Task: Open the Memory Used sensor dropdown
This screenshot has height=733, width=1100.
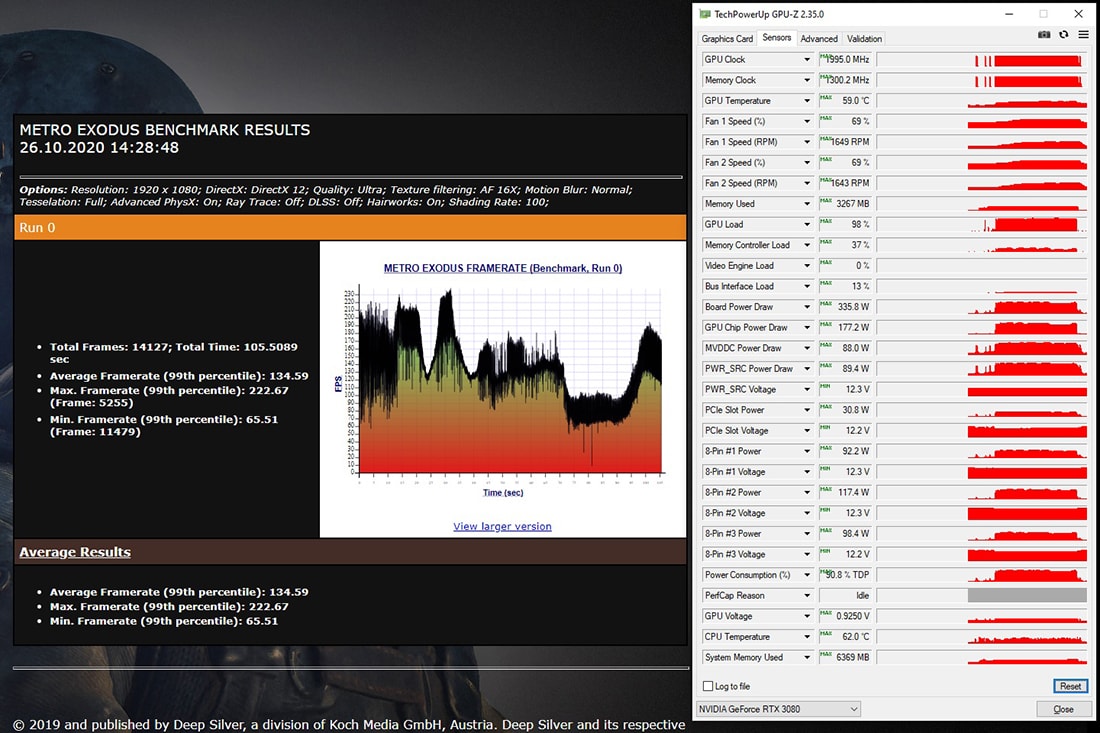Action: pyautogui.click(x=807, y=204)
